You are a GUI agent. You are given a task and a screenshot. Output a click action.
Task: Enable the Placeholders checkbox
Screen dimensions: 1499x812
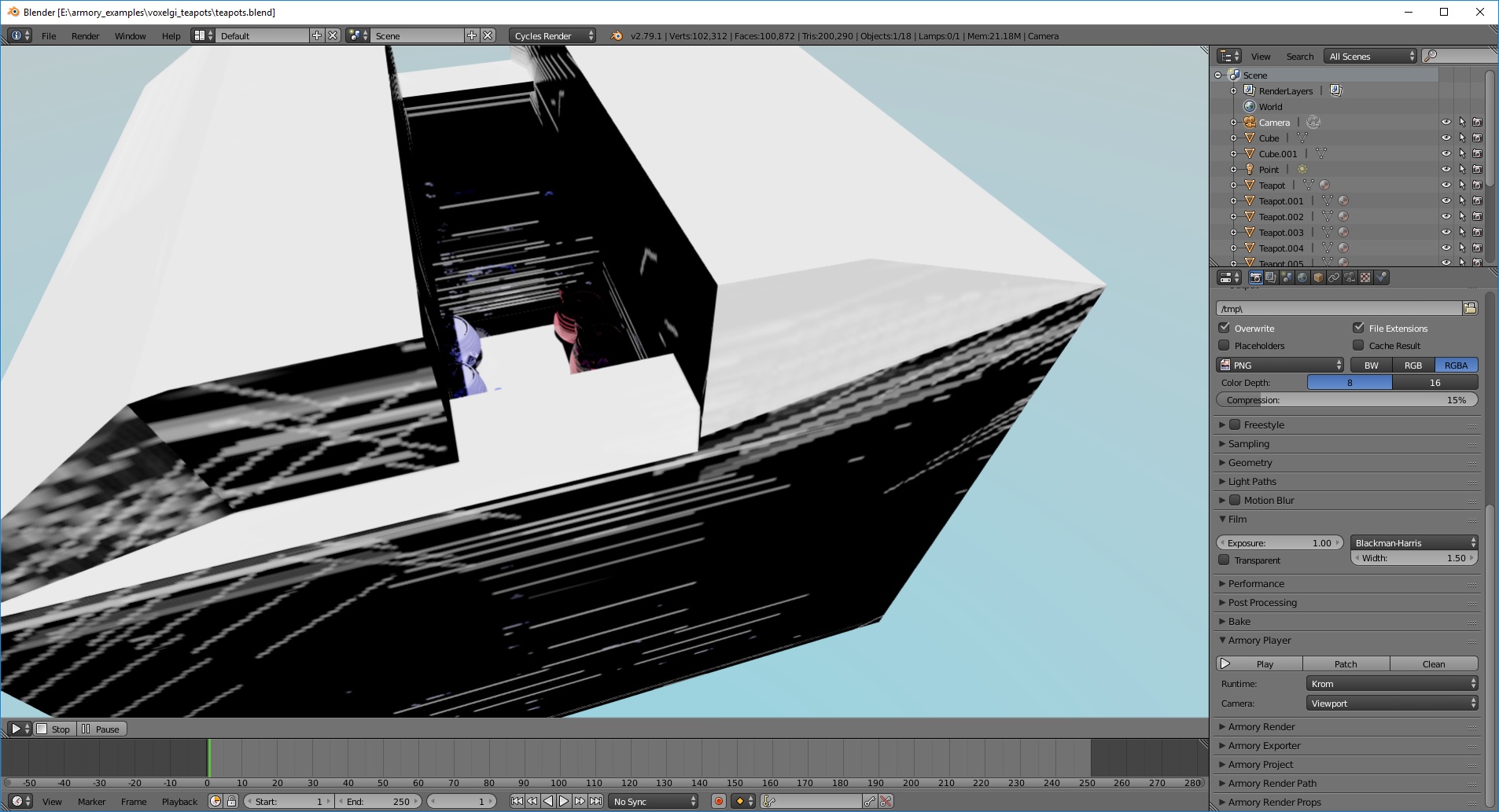click(x=1224, y=345)
